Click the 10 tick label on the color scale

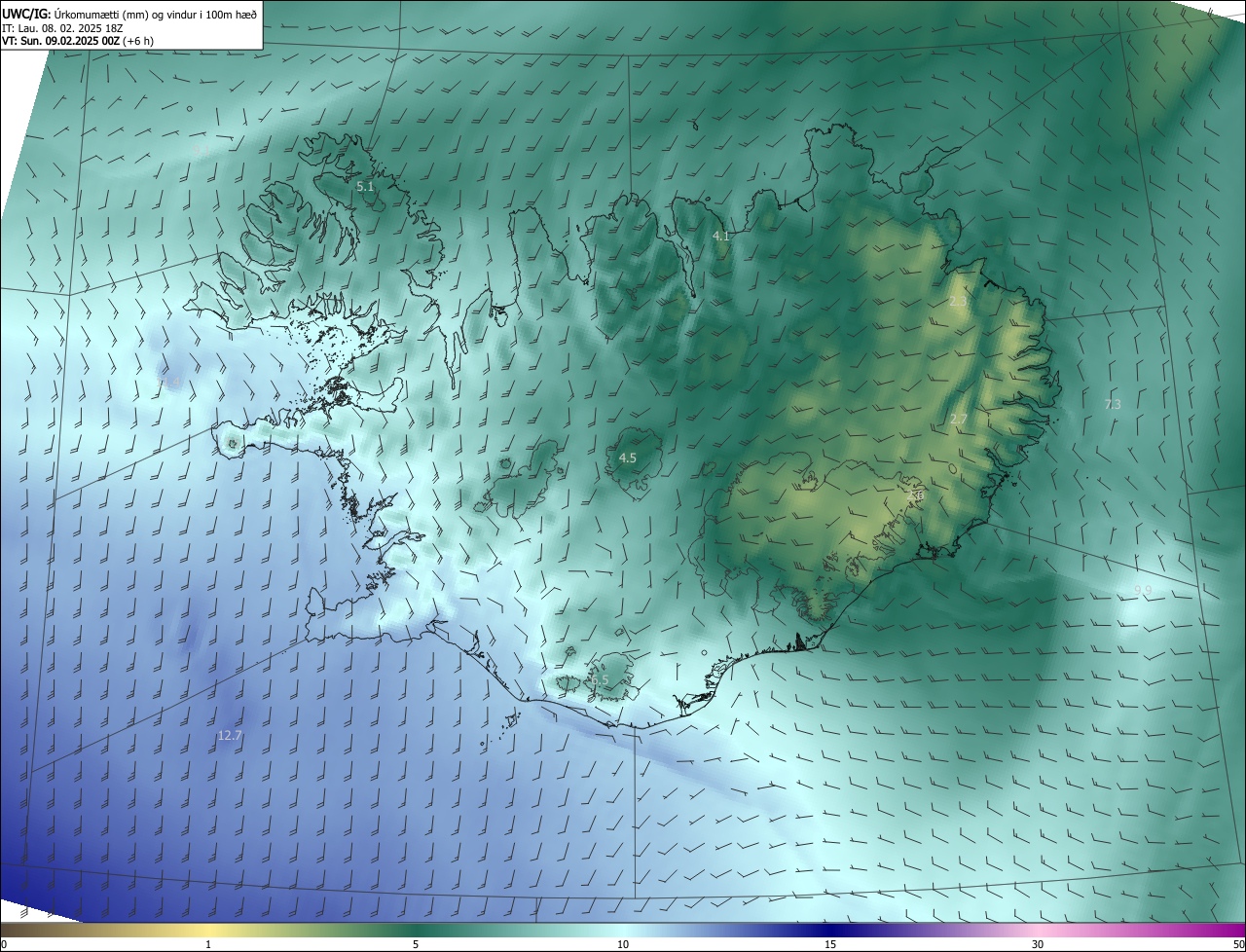[623, 944]
